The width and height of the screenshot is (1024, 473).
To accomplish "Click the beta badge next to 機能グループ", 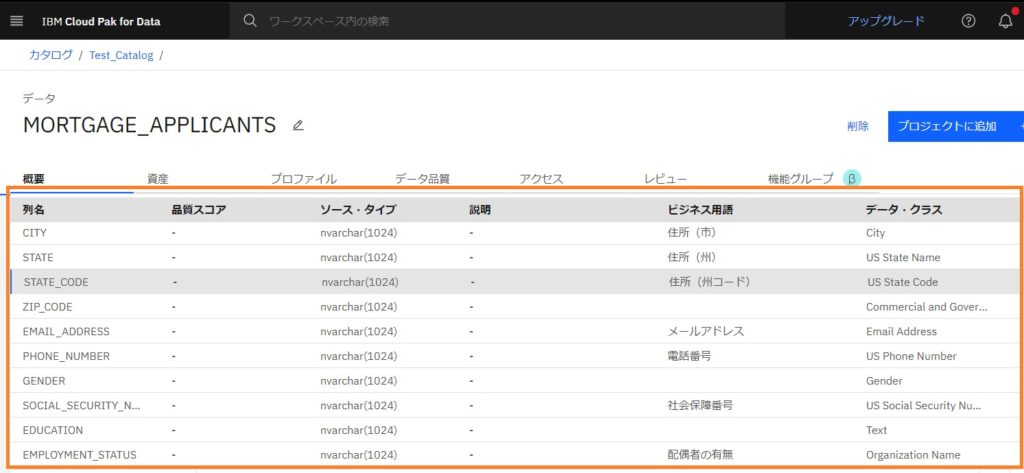I will 851,178.
